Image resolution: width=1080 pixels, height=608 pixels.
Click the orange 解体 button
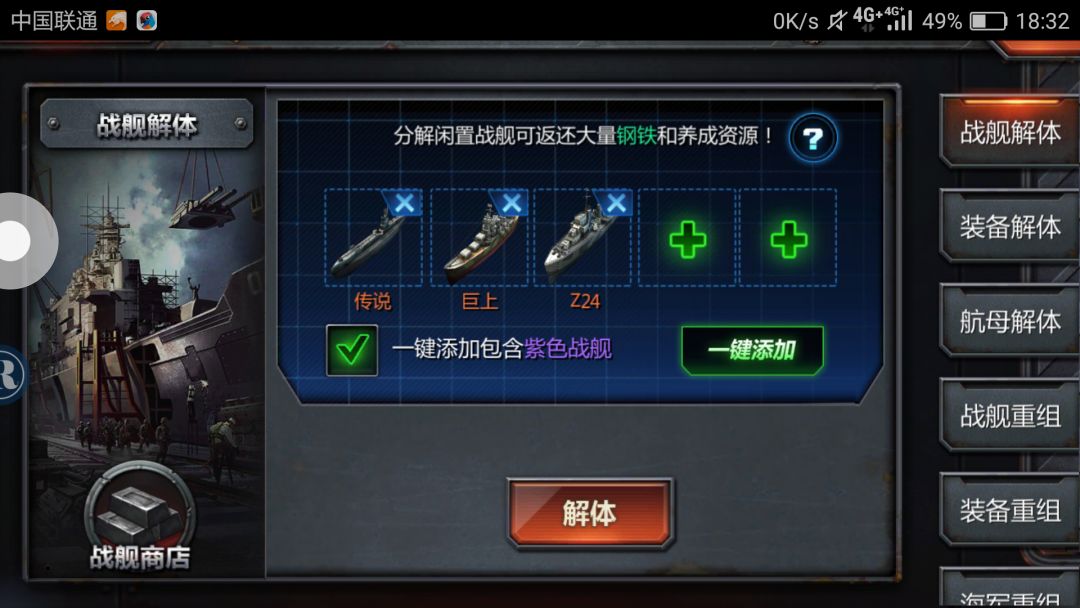click(590, 514)
